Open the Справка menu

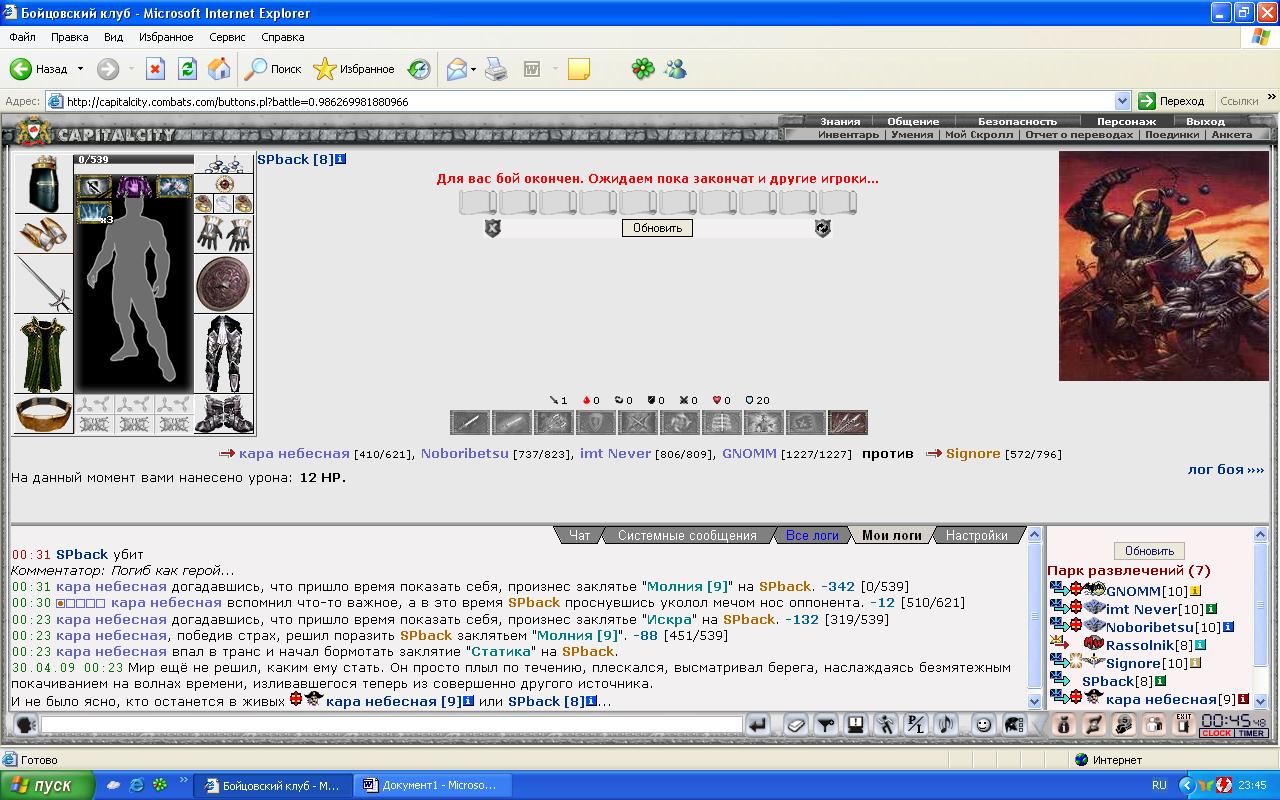tap(283, 37)
